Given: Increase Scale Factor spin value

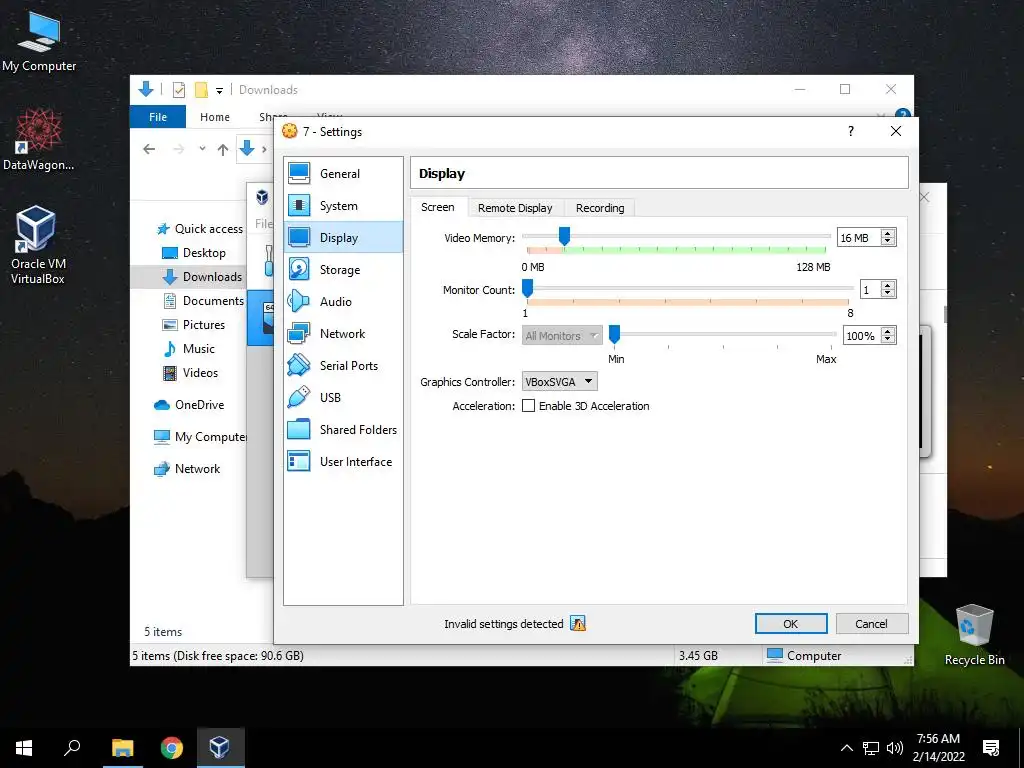Looking at the screenshot, I should [888, 331].
